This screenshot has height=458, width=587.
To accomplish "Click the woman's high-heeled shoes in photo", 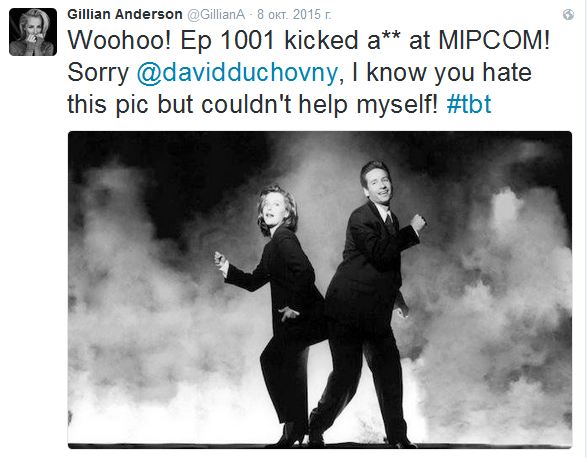I will (x=292, y=435).
